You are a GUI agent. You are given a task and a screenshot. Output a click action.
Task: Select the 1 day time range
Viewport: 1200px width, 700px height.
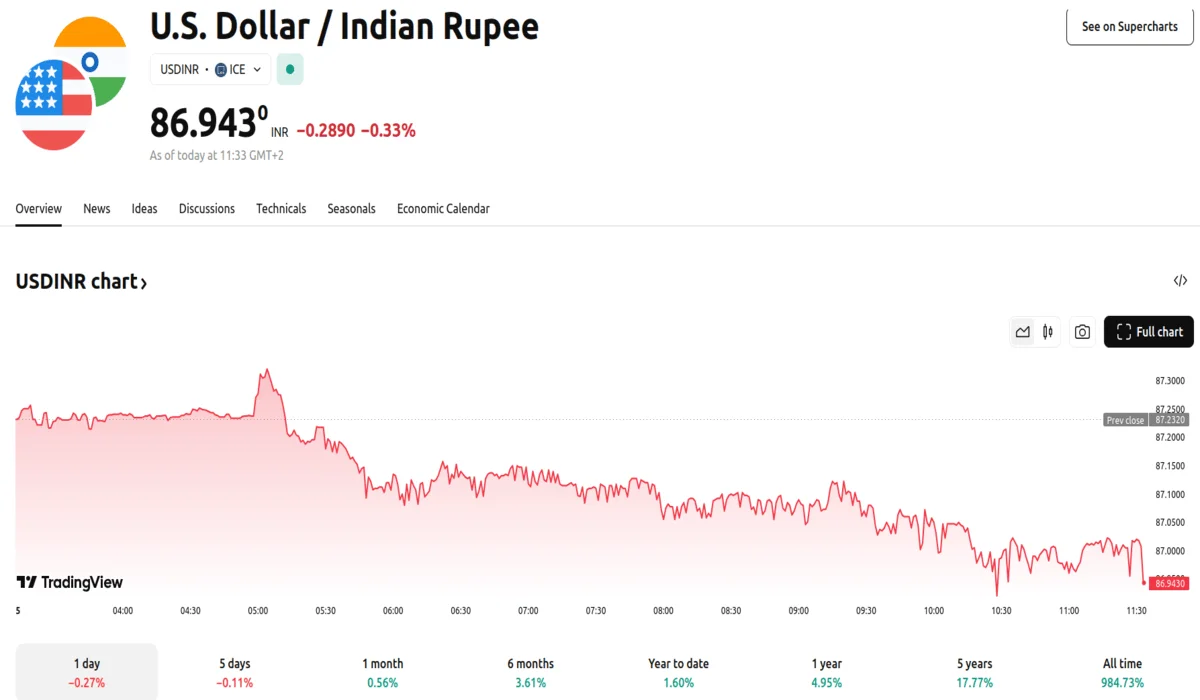(x=87, y=672)
